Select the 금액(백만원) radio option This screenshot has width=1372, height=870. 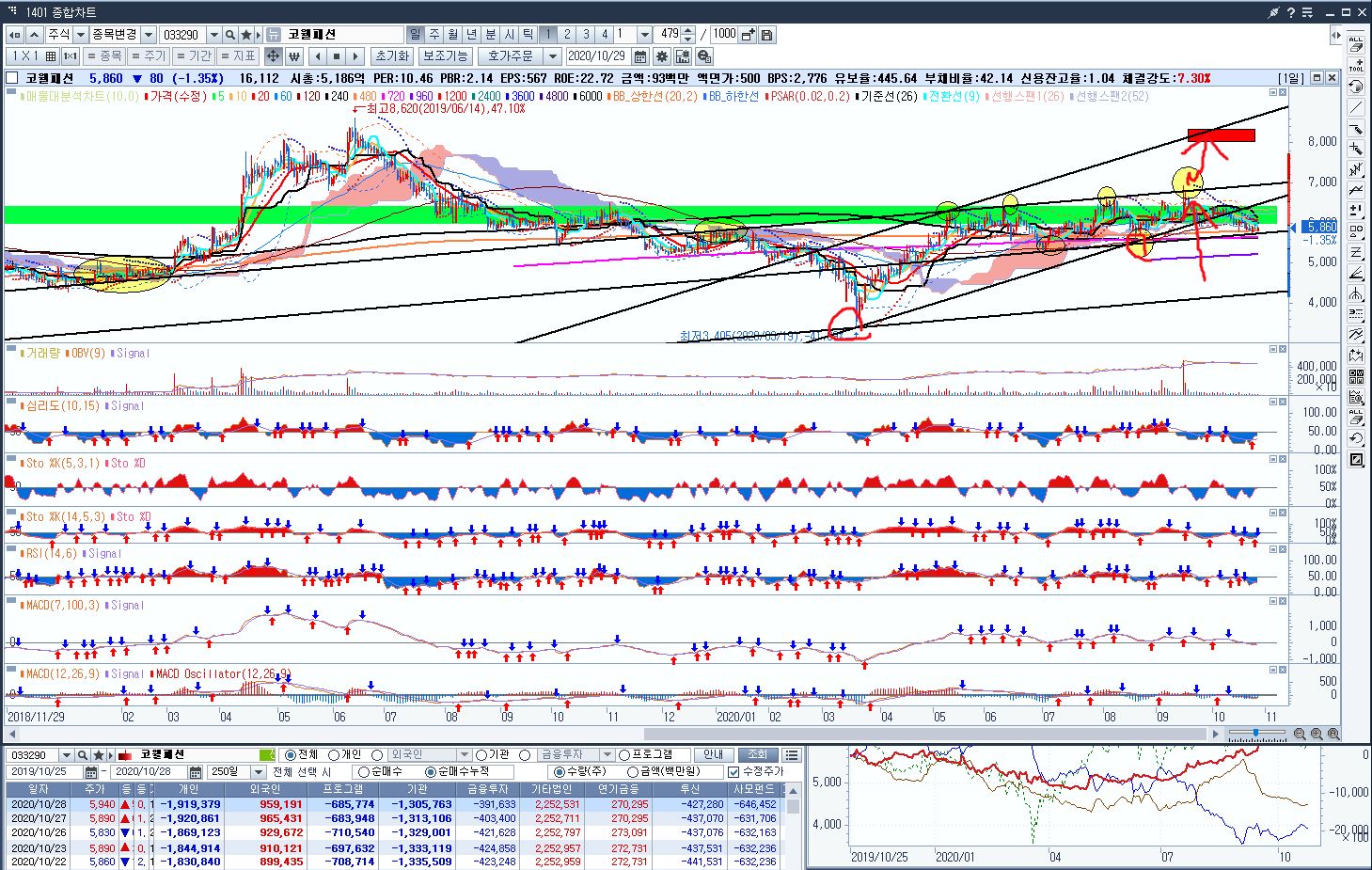pyautogui.click(x=633, y=772)
